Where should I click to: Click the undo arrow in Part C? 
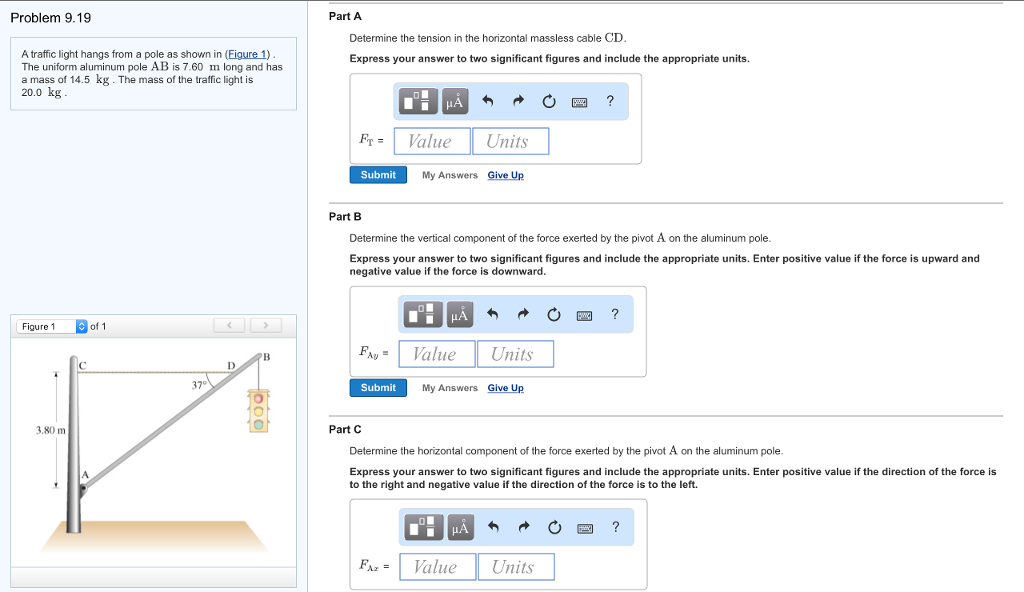[493, 527]
